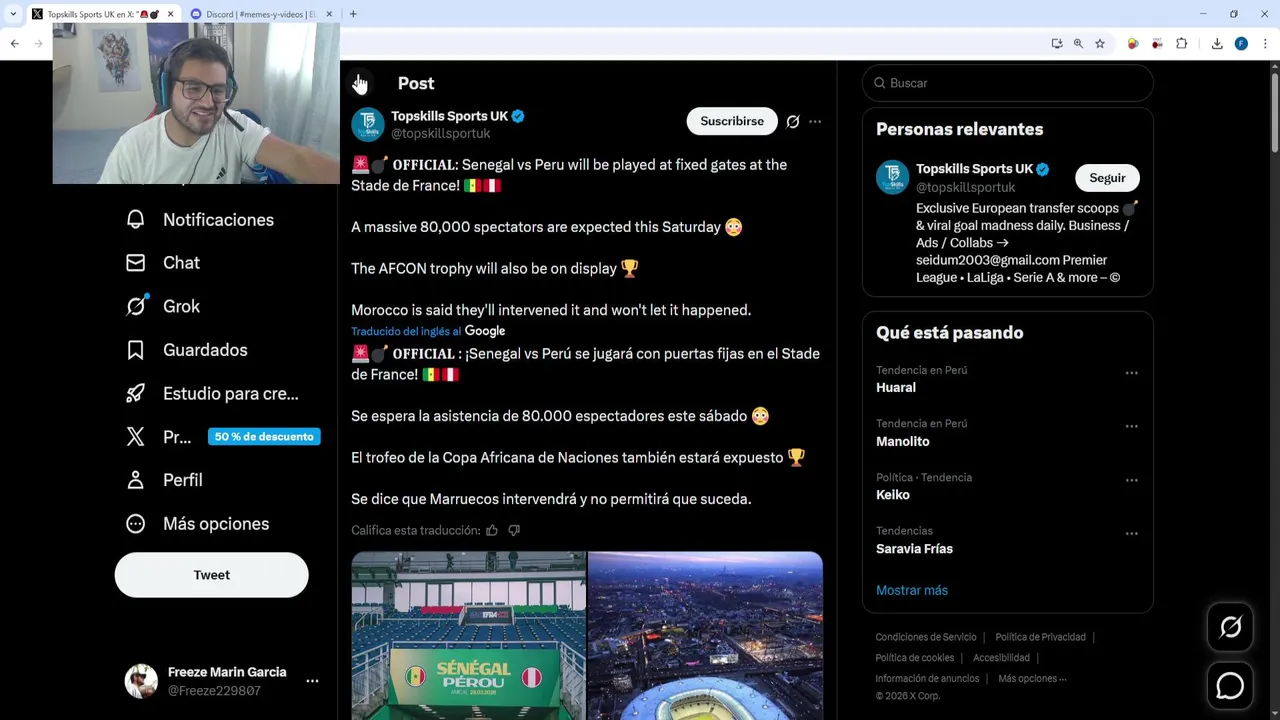Click the bookmark Guardados icon
Screen dimensions: 1280x720
[136, 350]
